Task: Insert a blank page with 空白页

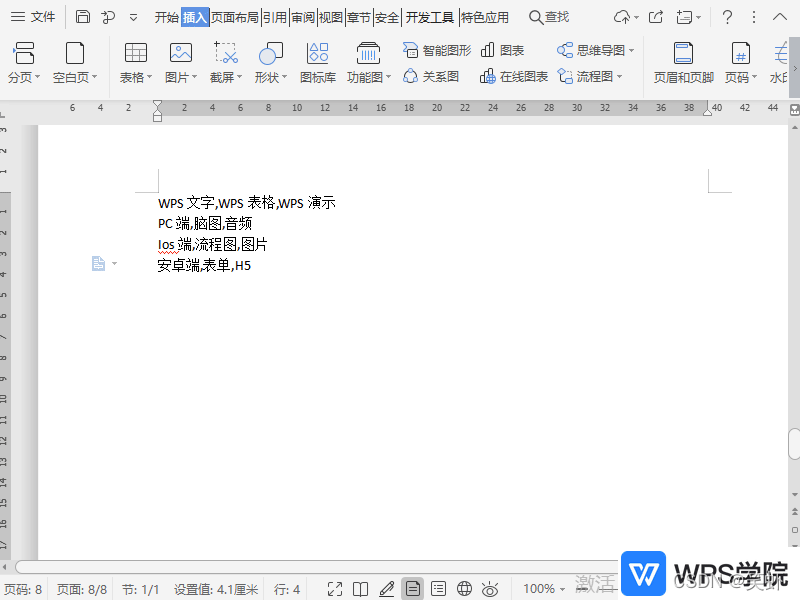Action: tap(75, 63)
